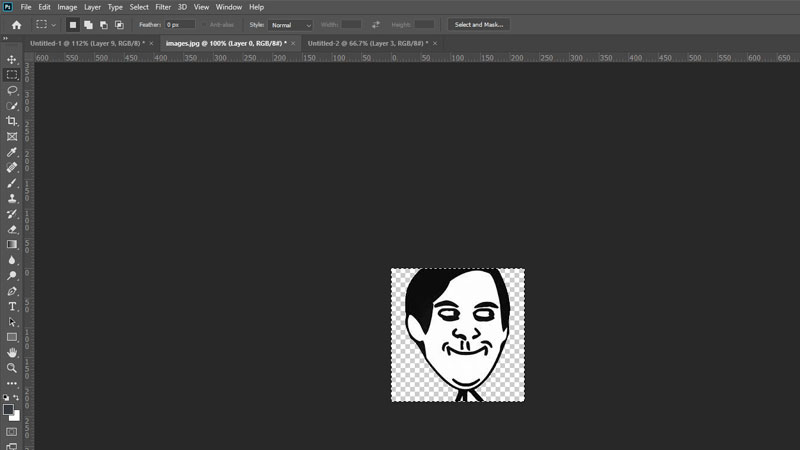Reset default foreground and background colors
Screen dimensions: 800x450
pos(6,397)
